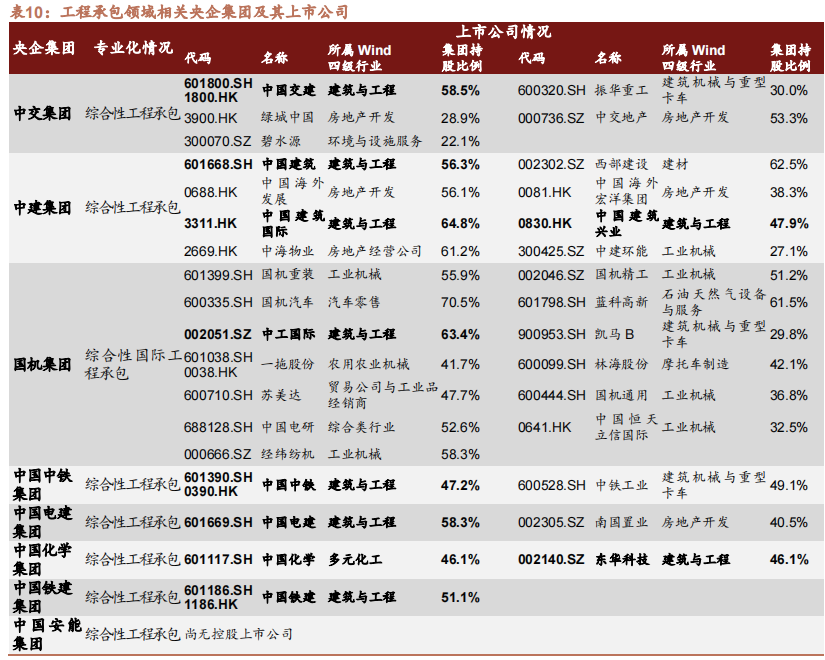Select industry 摩托车制造
The width and height of the screenshot is (825, 660).
pyautogui.click(x=695, y=364)
